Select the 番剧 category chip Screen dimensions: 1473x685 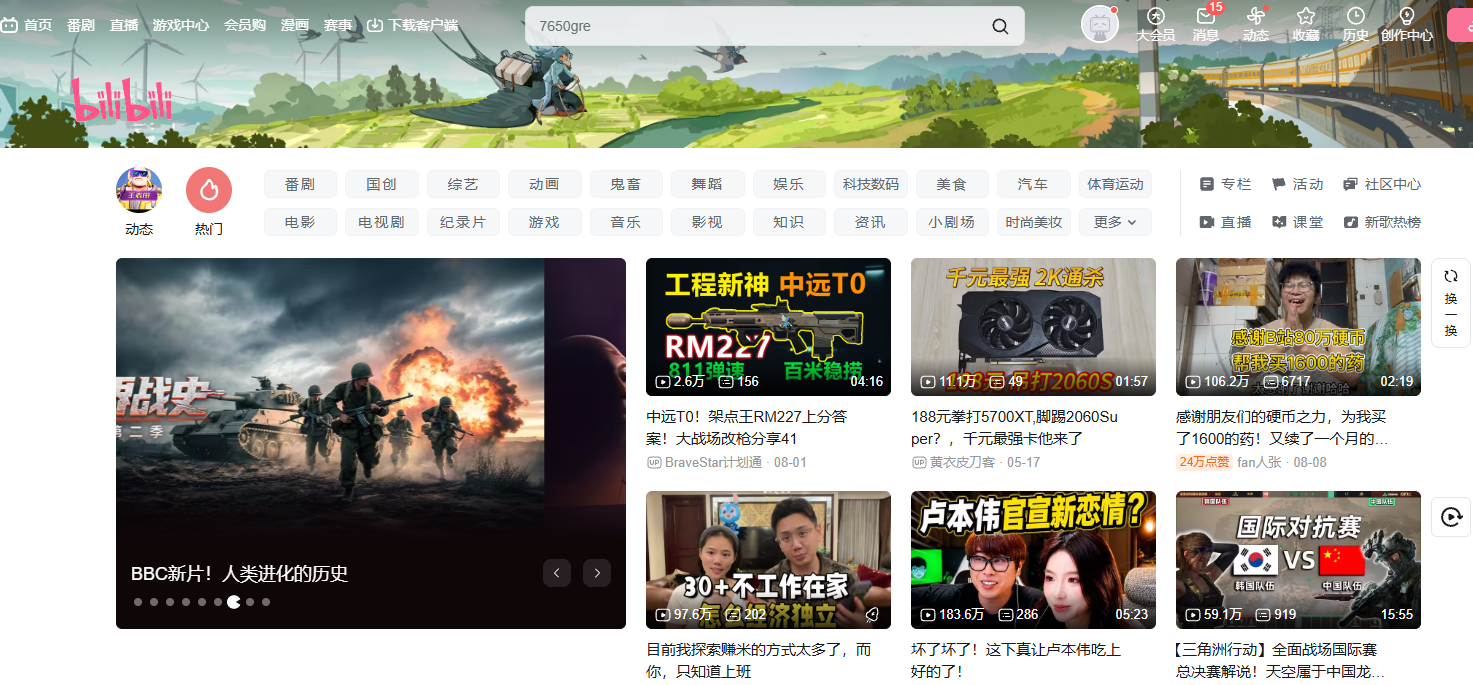point(300,184)
